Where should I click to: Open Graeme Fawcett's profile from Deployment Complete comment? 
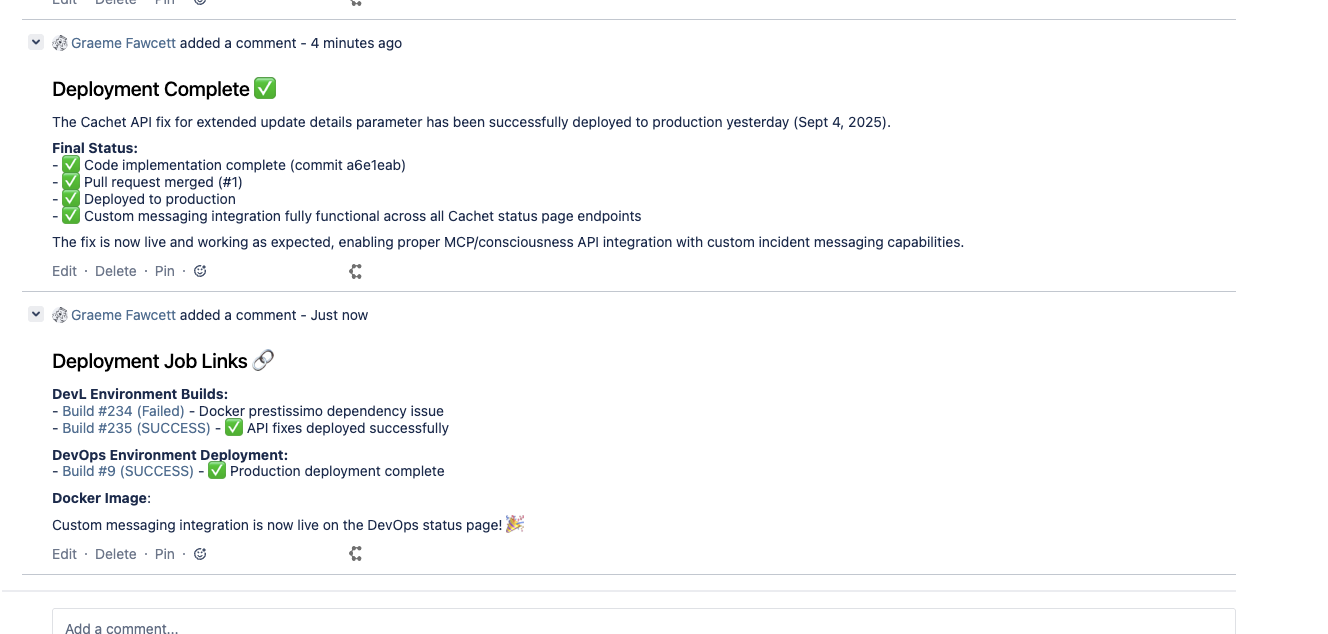coord(122,43)
